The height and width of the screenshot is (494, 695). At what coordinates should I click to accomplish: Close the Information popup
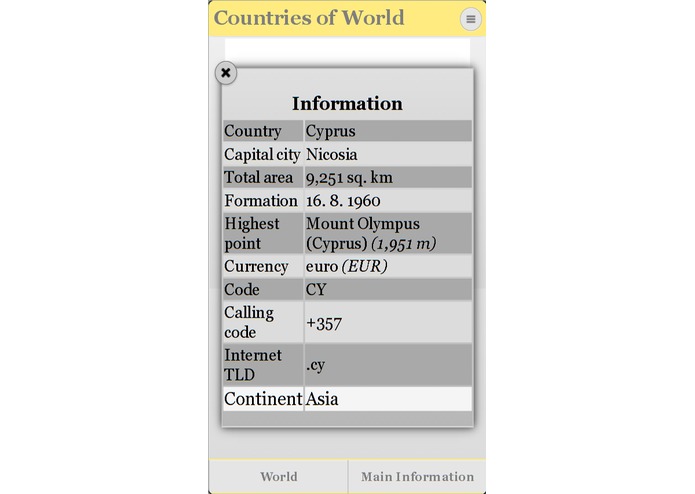click(x=226, y=73)
